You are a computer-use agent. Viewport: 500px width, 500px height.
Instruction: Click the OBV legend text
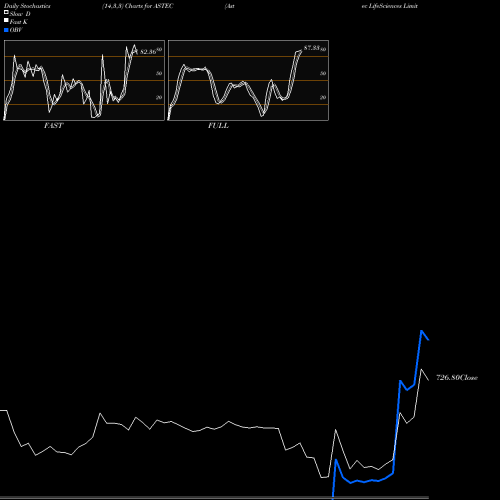[x=16, y=30]
